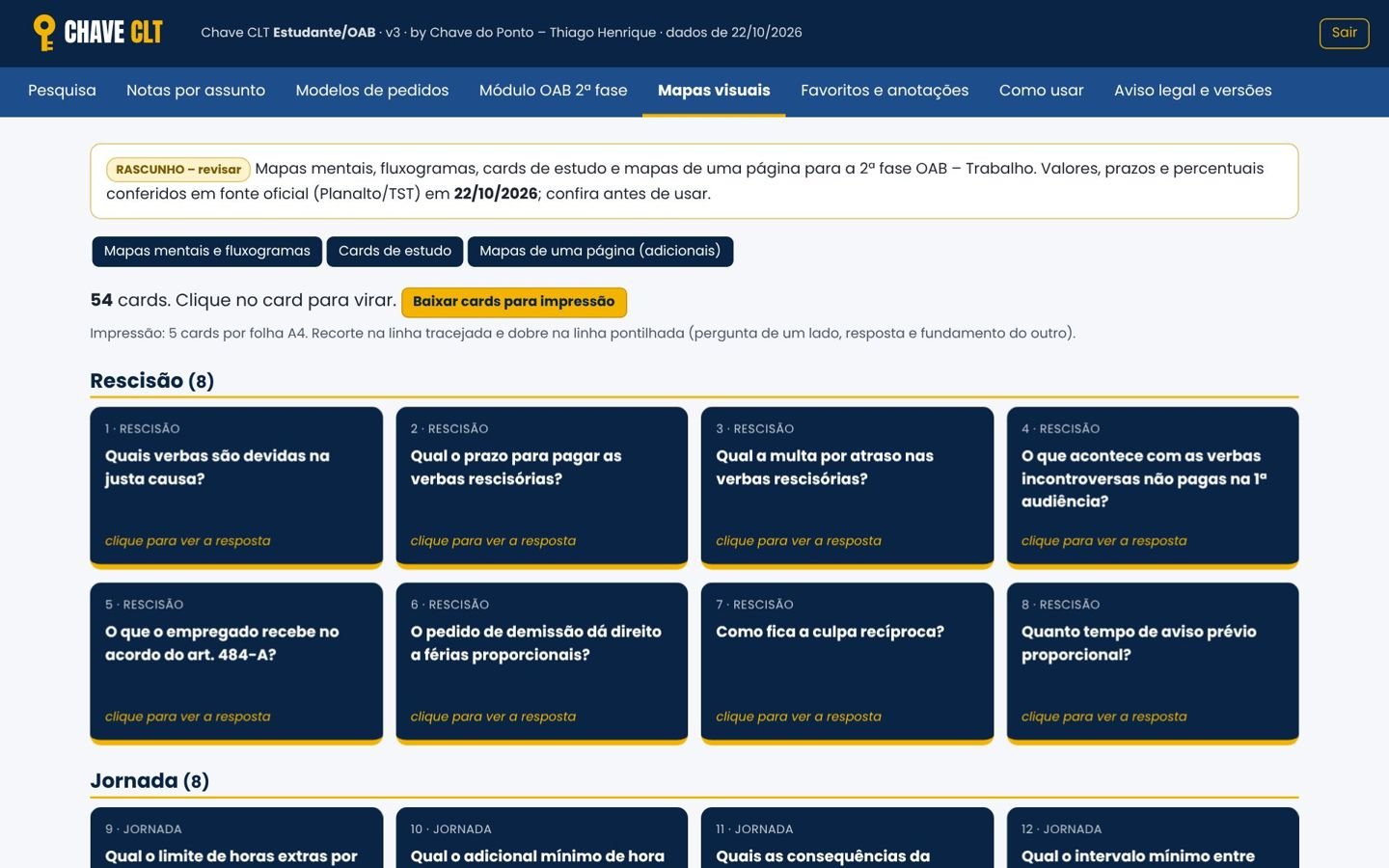Click Baixar cards para impressão
The height and width of the screenshot is (868, 1389).
[x=514, y=302]
